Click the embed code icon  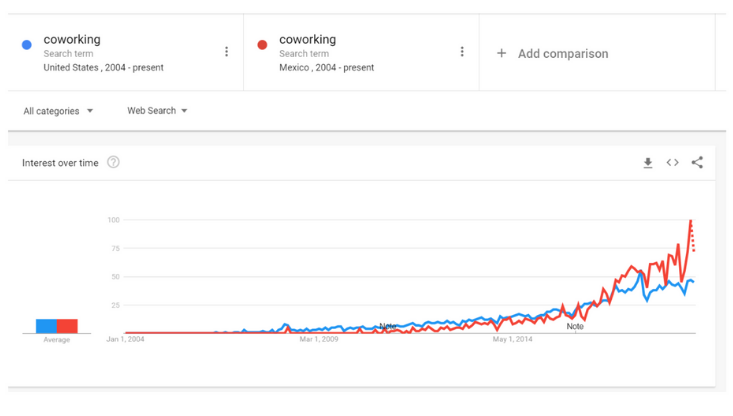[673, 163]
